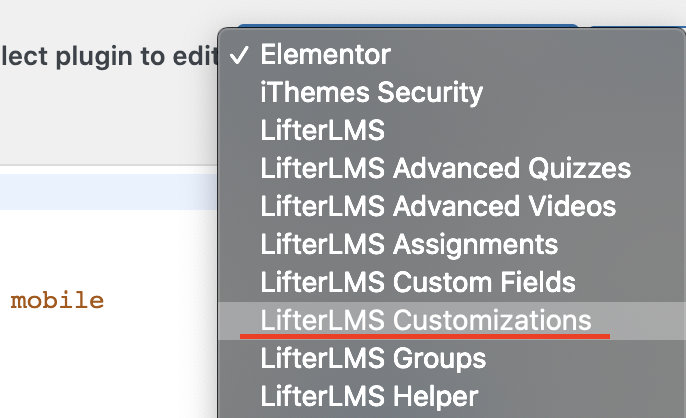Click the 'Select plugin to edit' label

coord(108,57)
